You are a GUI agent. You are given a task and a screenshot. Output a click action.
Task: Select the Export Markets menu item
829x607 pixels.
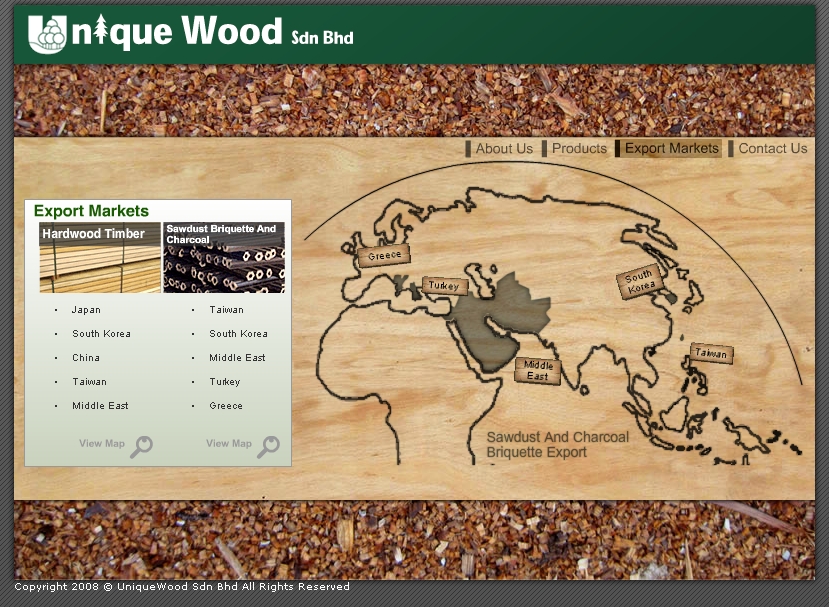tap(671, 149)
